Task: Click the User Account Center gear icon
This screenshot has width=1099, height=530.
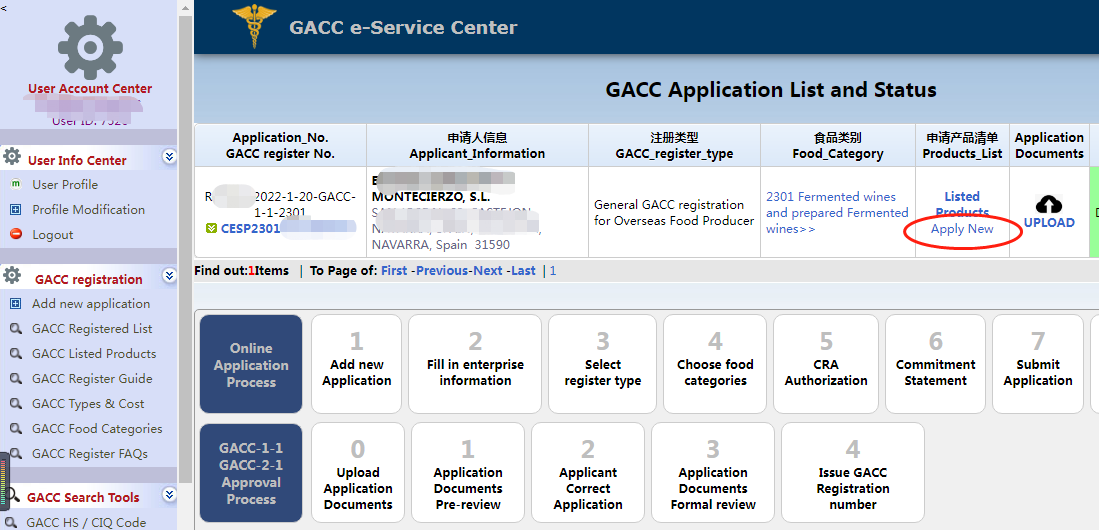Action: (x=90, y=47)
